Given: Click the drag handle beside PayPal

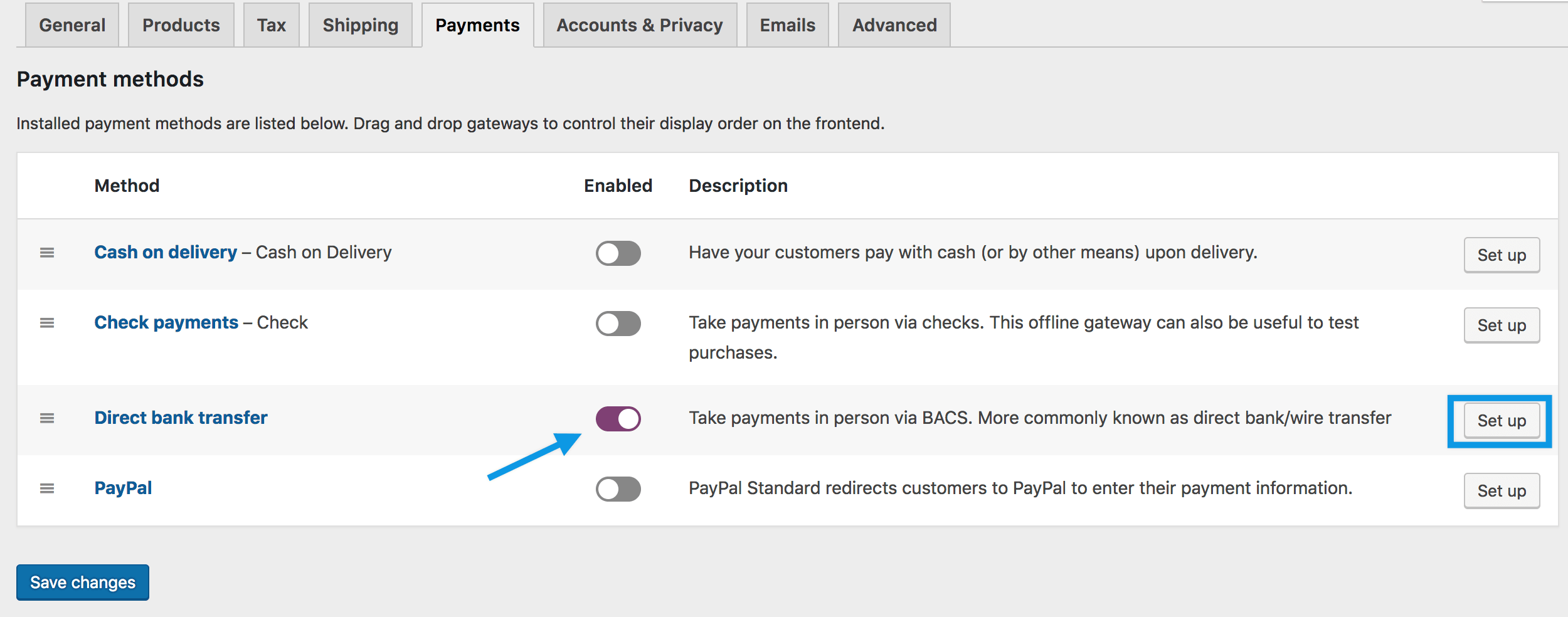Looking at the screenshot, I should (x=46, y=488).
